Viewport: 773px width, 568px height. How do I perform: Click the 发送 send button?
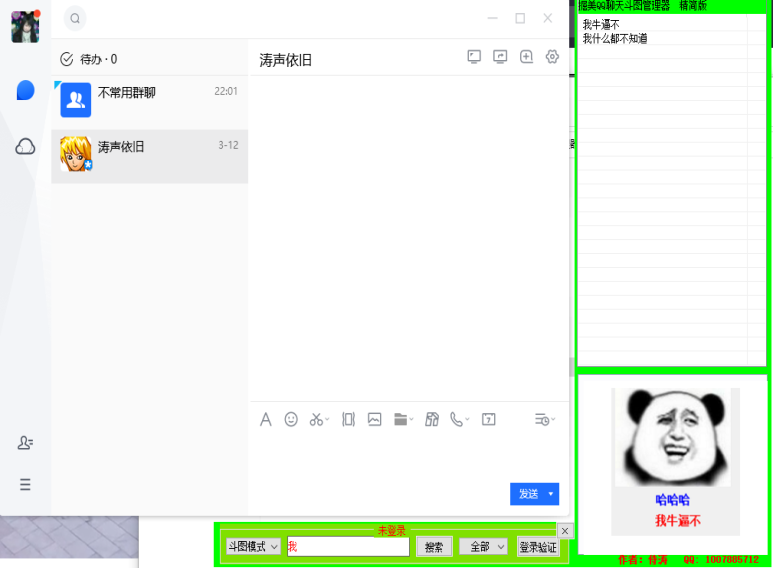pyautogui.click(x=527, y=494)
